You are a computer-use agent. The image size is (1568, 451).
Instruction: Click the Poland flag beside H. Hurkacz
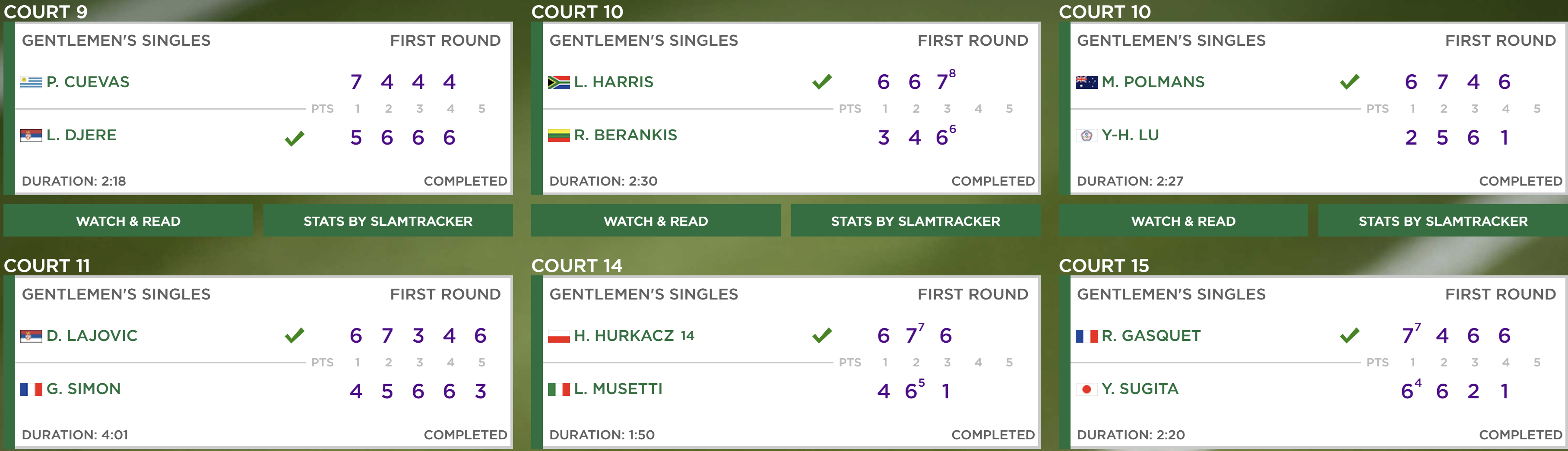point(559,336)
